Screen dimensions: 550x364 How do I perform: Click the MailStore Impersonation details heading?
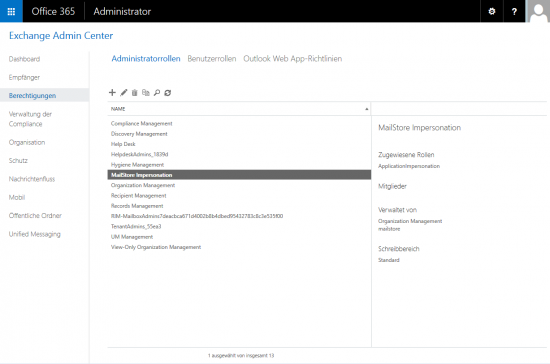coord(420,128)
